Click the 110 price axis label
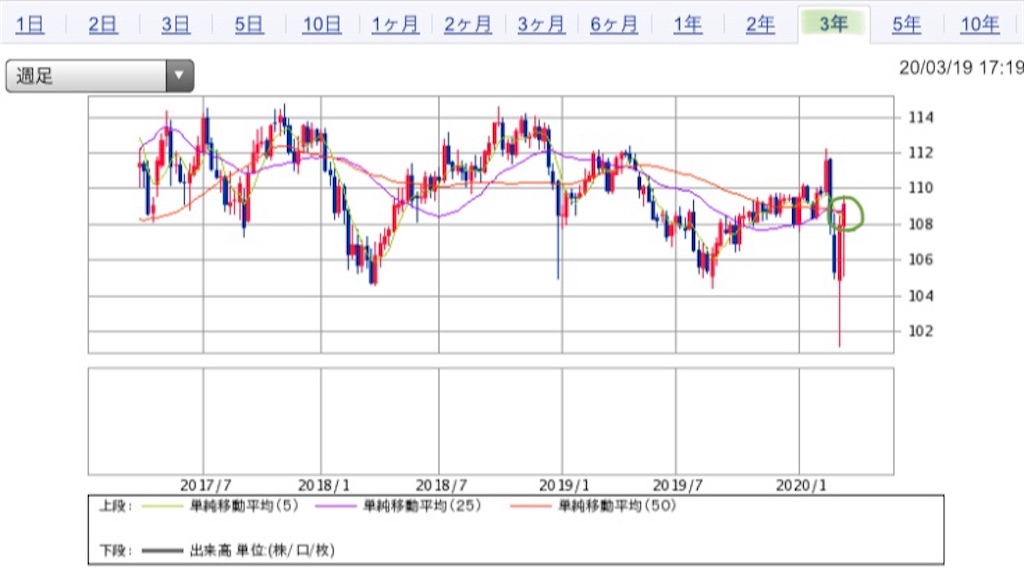 point(921,188)
